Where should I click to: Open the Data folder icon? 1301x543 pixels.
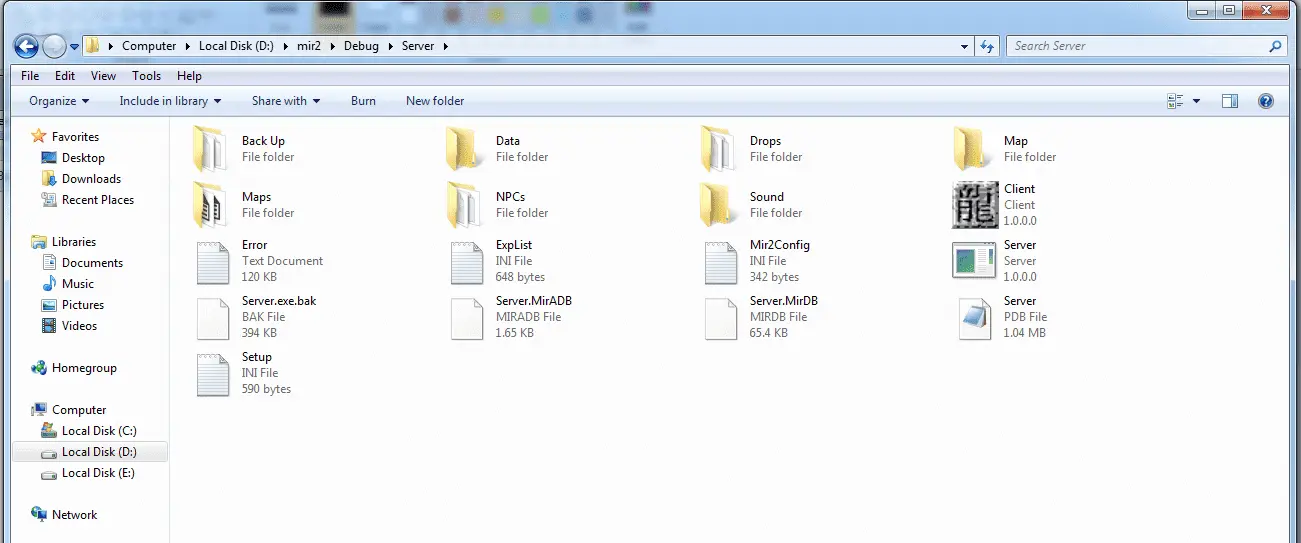[465, 149]
